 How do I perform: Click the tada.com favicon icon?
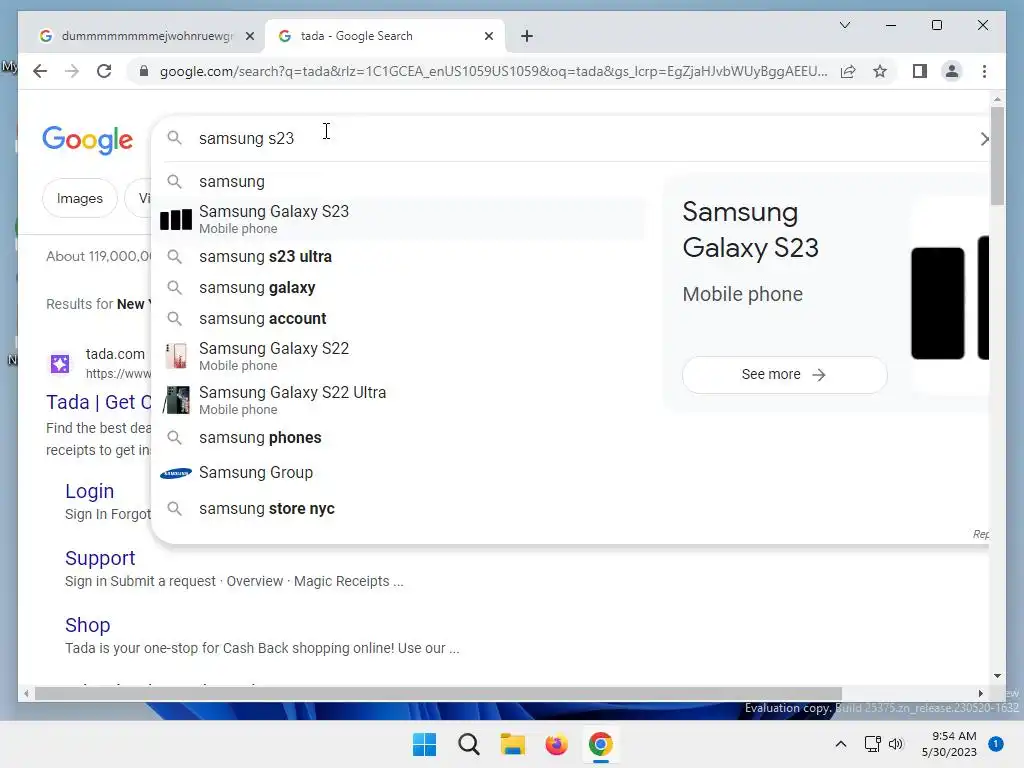(x=60, y=363)
